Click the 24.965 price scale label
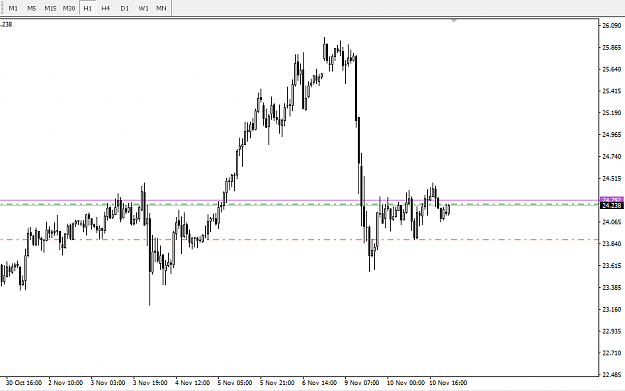 point(611,135)
